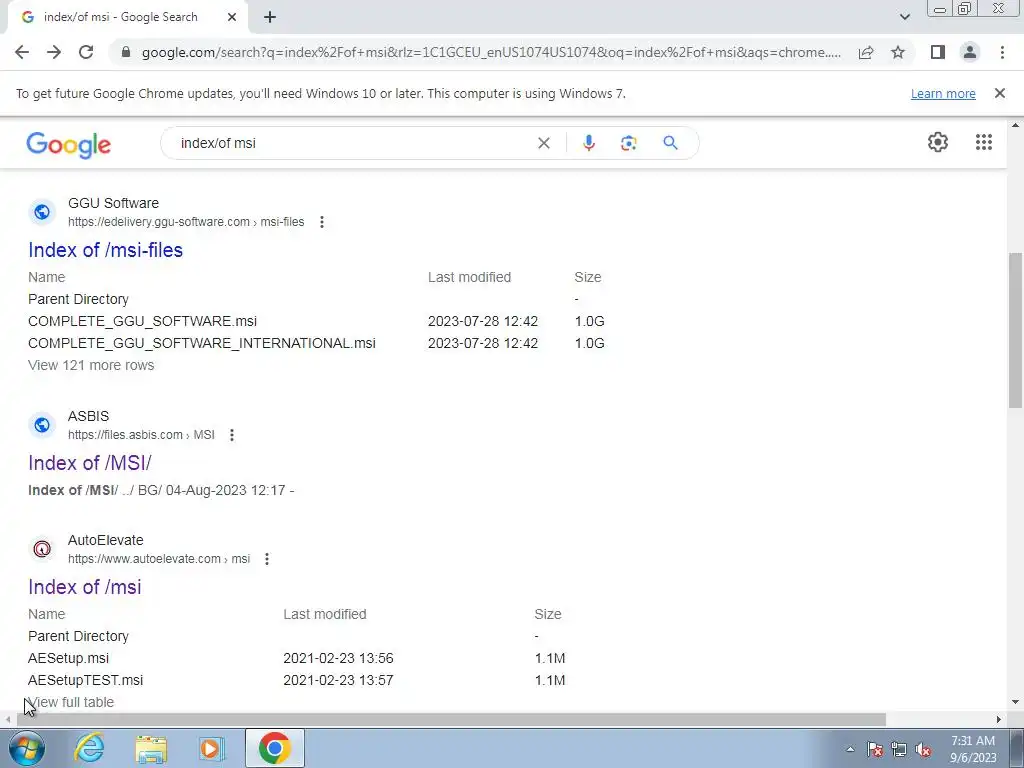1024x768 pixels.
Task: Open Windows Start menu
Action: pyautogui.click(x=26, y=748)
